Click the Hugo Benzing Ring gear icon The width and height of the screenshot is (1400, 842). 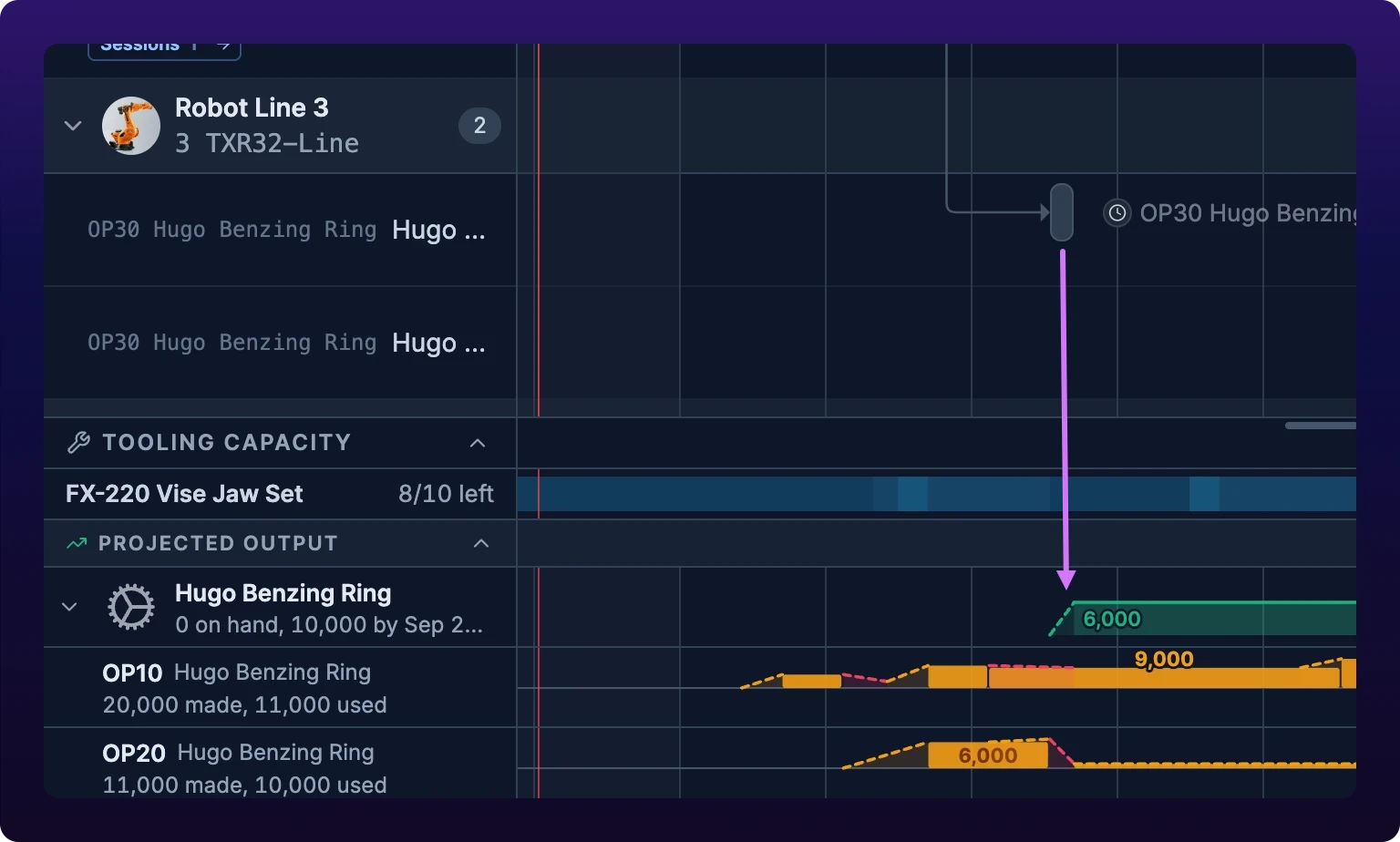click(131, 607)
